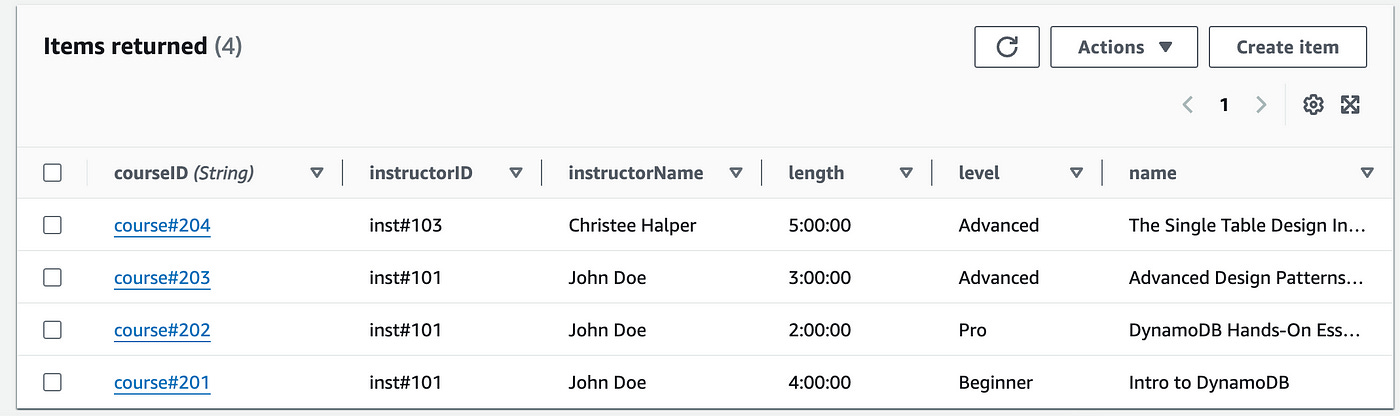
Task: Open the course#204 item link
Action: (x=162, y=226)
